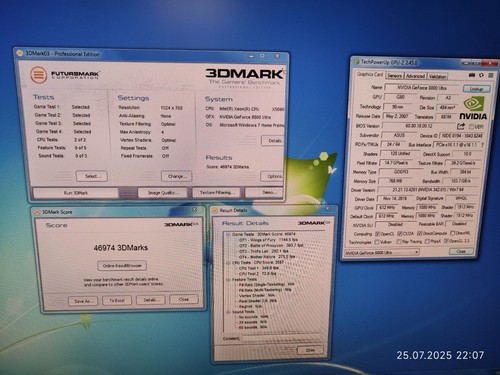Click the BIOS Version field

coord(419,126)
